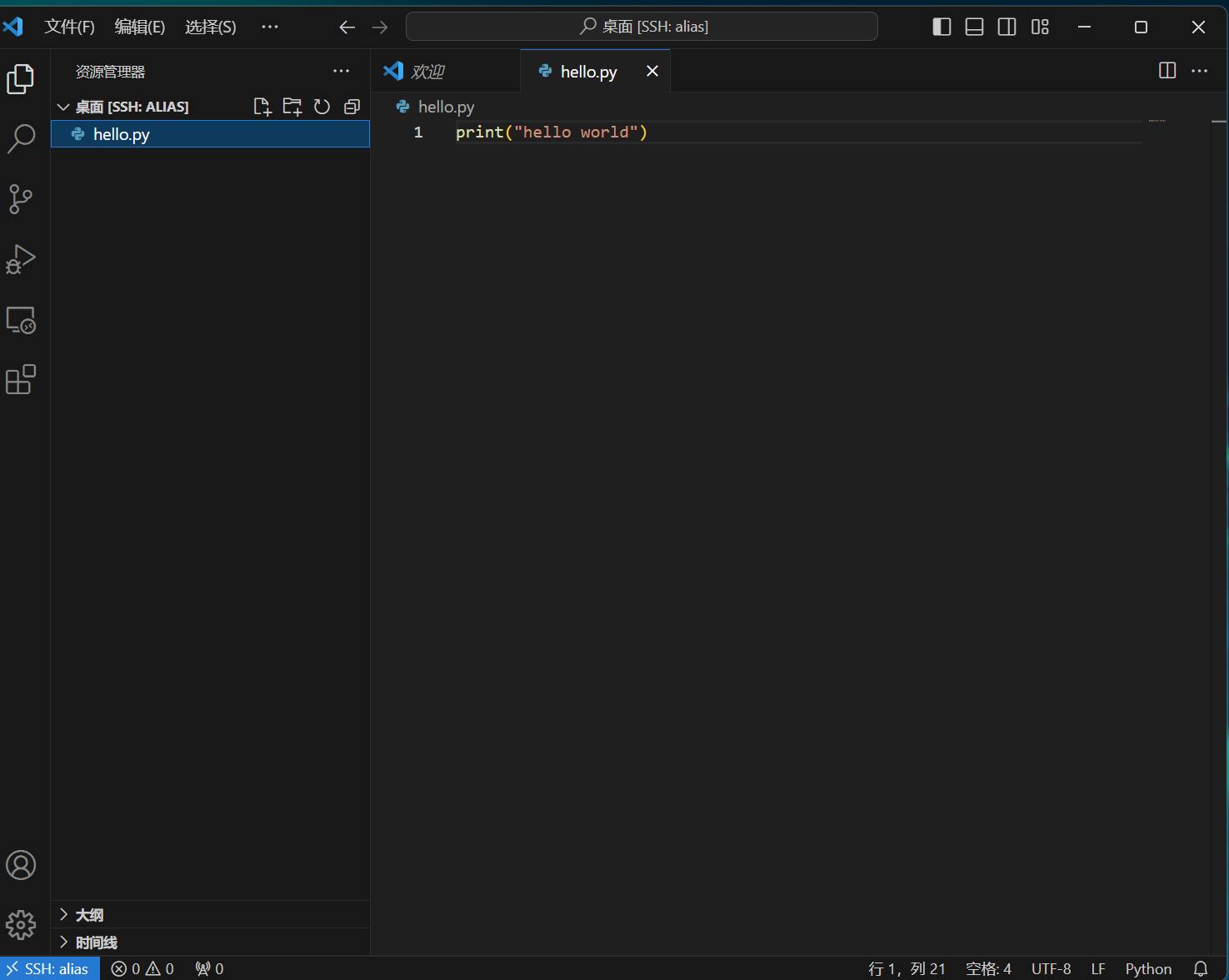Open the 选择(S) menu
The image size is (1229, 980).
coord(210,27)
